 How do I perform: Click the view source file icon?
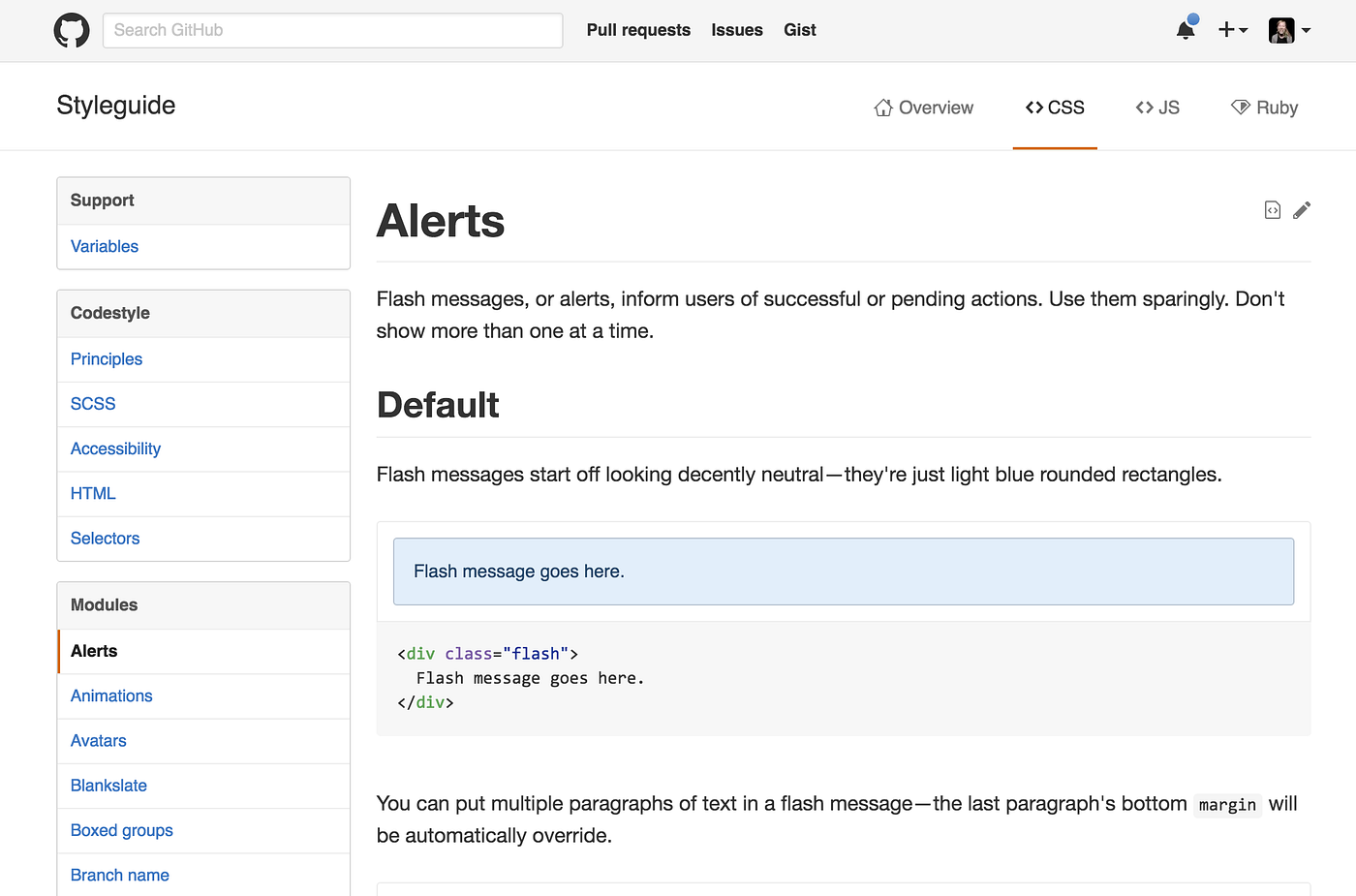1273,210
